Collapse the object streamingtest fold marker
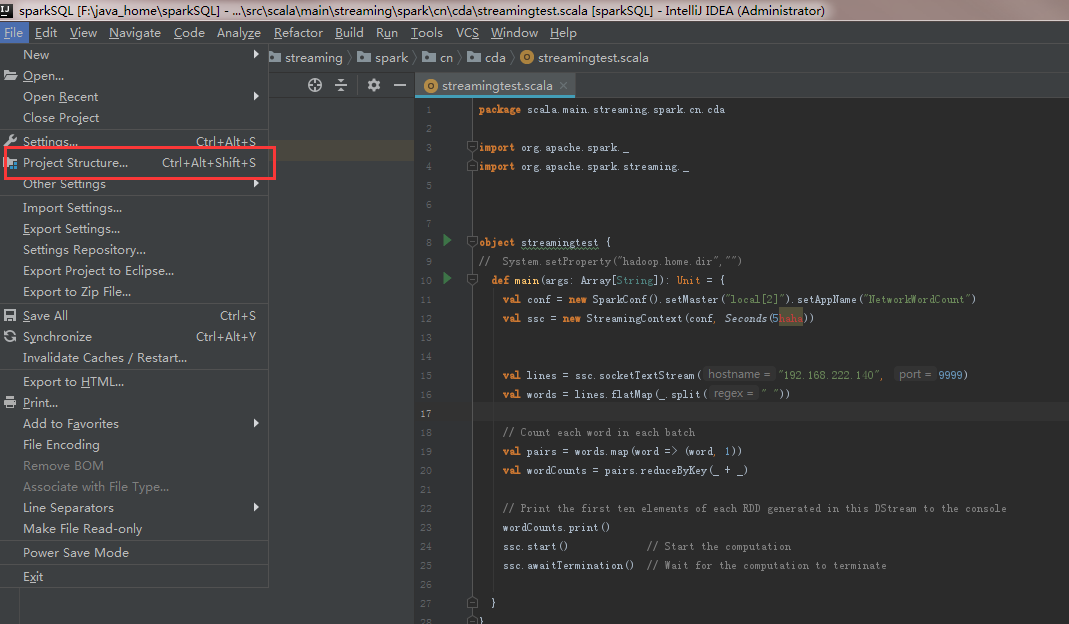The height and width of the screenshot is (624, 1069). click(x=472, y=241)
